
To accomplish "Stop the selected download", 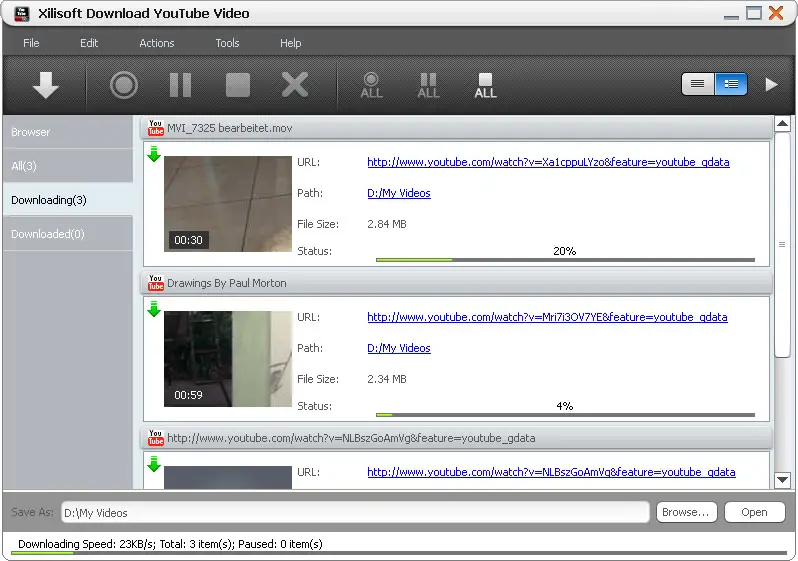I will coord(238,85).
